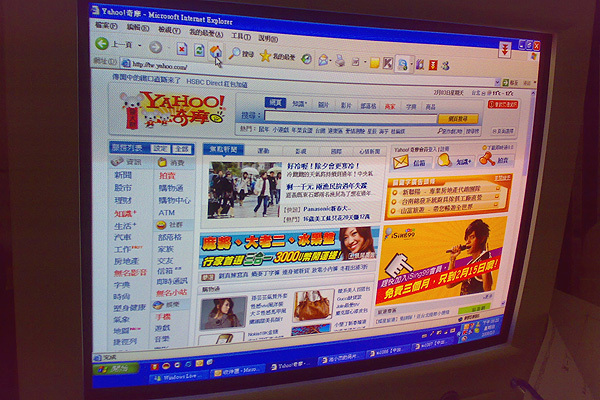Click the 社群 smiley face header icon
This screenshot has width=600, height=400.
(x=161, y=225)
